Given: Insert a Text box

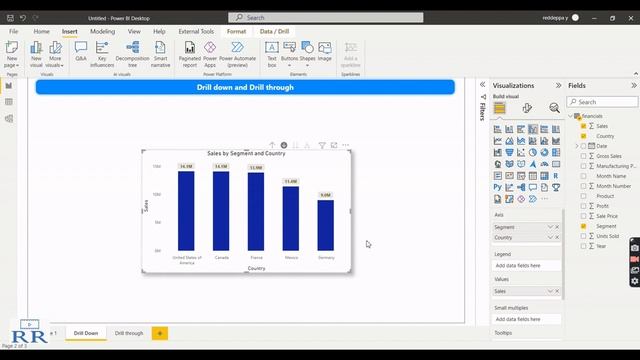Looking at the screenshot, I should [x=272, y=54].
